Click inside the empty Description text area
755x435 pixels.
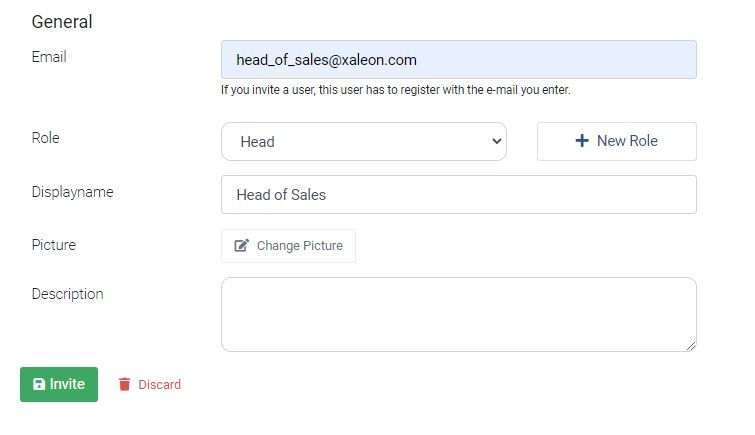459,315
